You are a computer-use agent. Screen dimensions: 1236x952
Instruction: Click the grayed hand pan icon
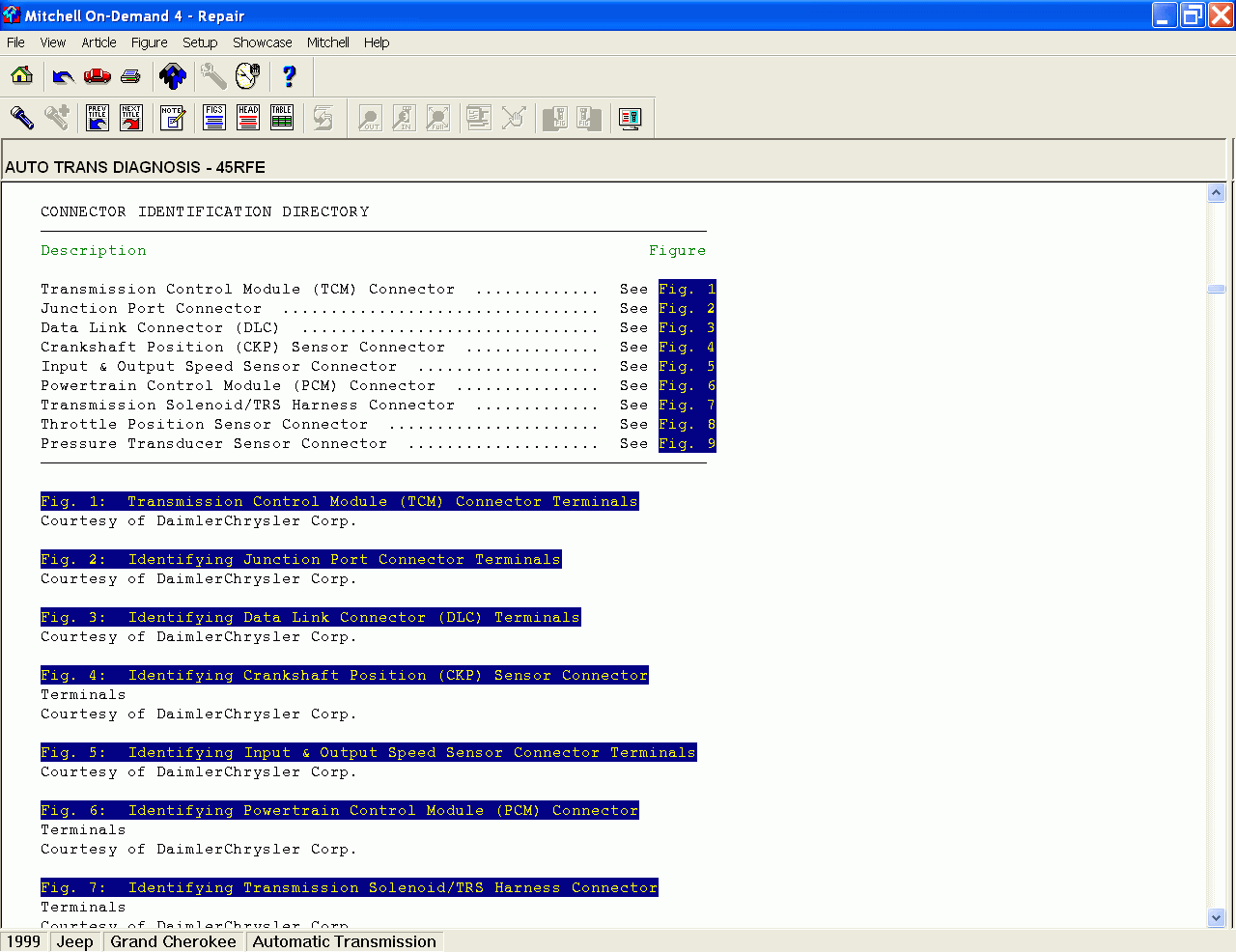513,118
